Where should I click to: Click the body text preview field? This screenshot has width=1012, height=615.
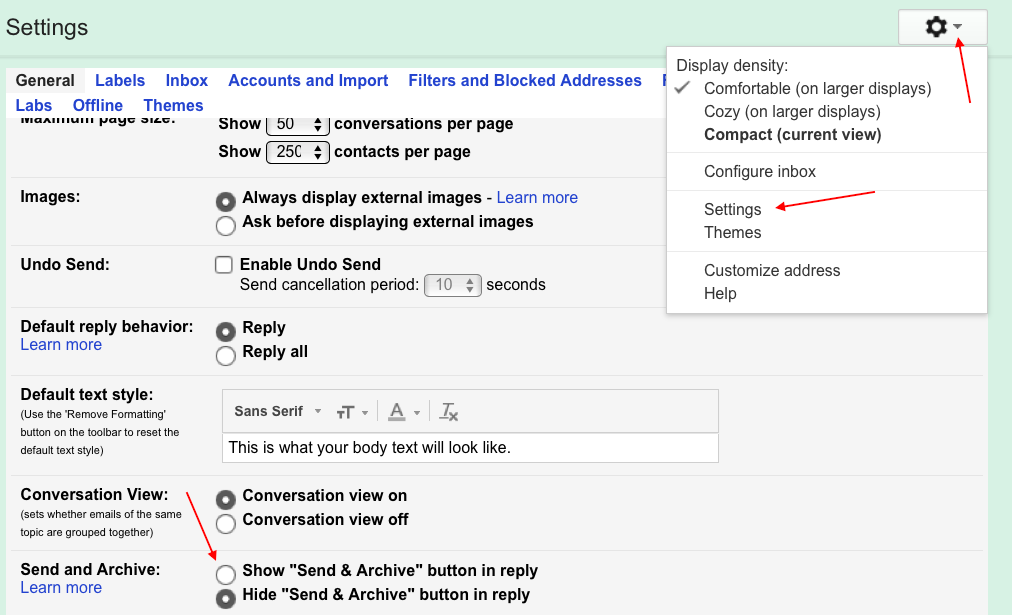470,447
